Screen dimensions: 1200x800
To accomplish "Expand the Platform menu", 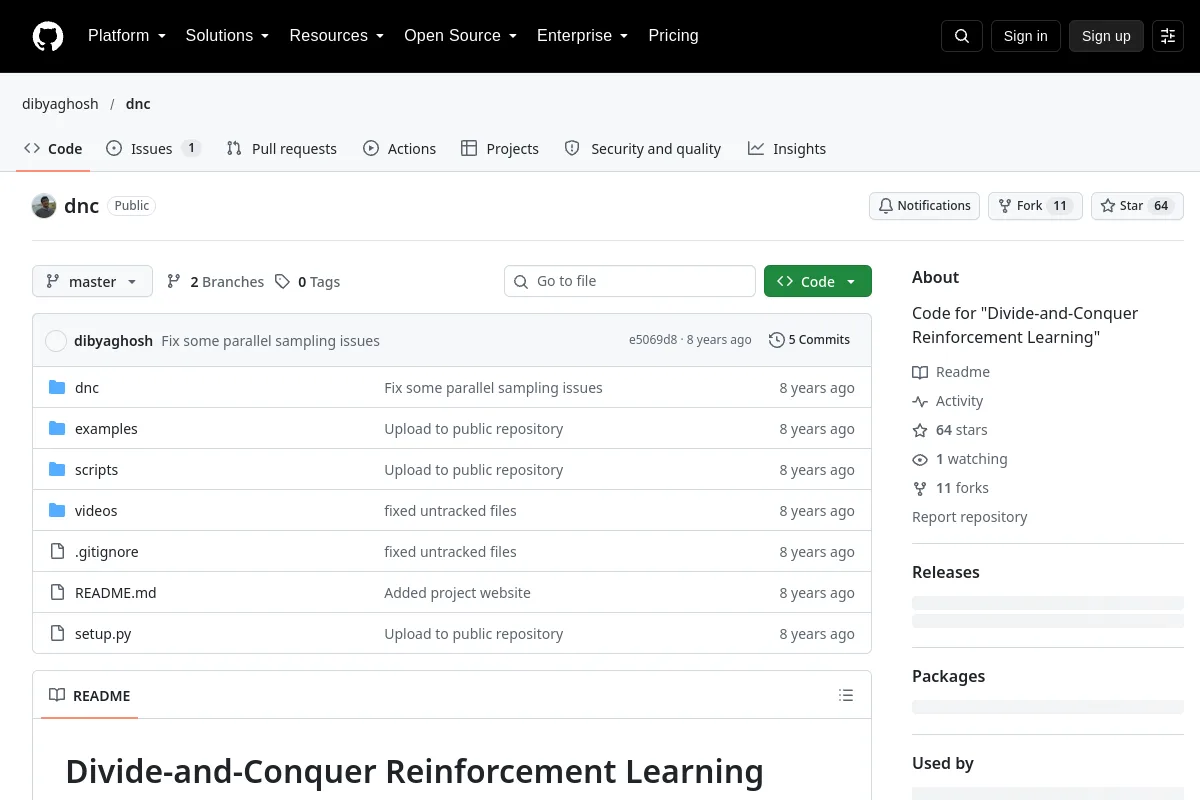I will pyautogui.click(x=127, y=36).
